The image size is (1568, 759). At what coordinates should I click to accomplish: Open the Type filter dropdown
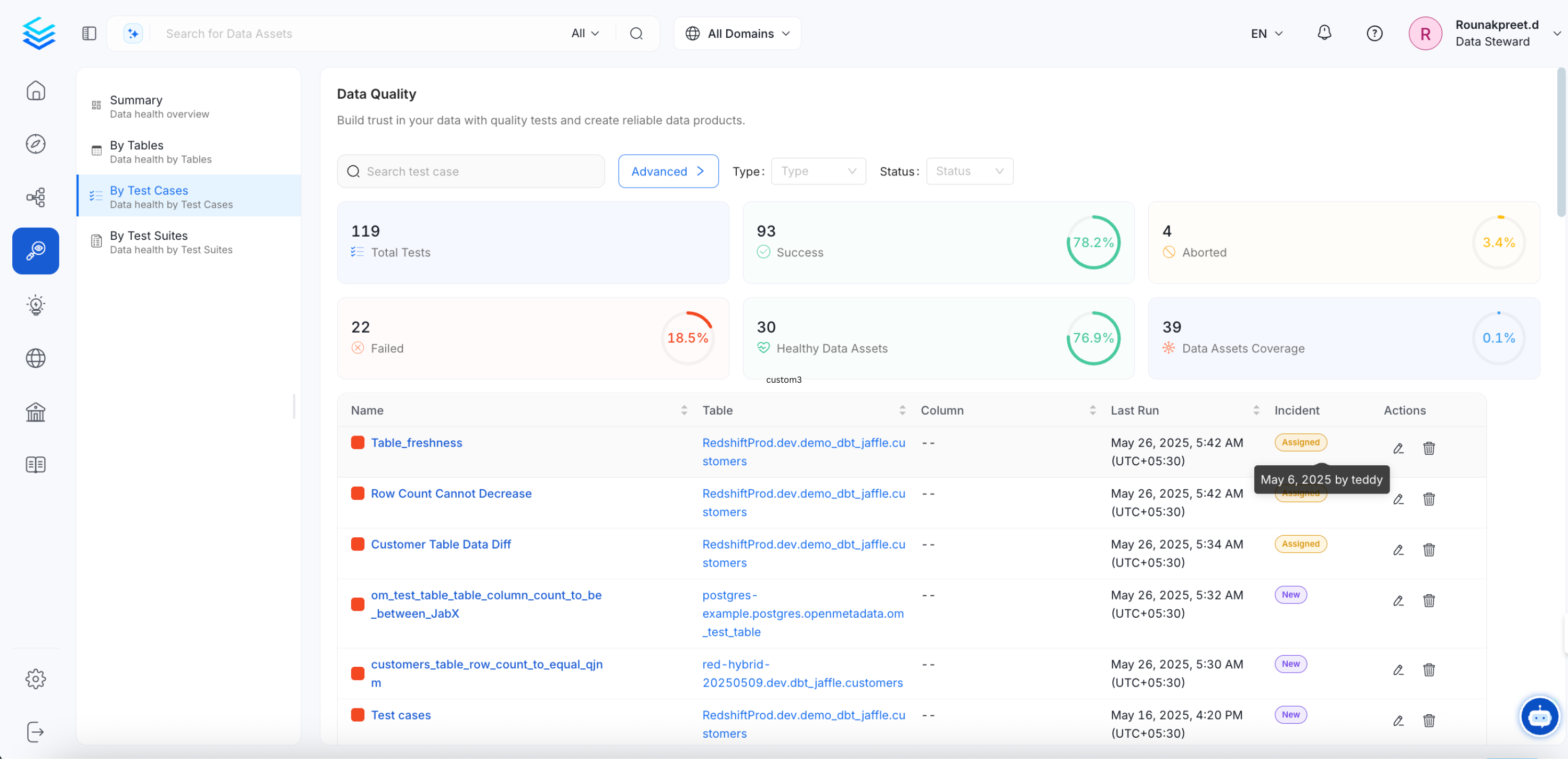coord(818,171)
